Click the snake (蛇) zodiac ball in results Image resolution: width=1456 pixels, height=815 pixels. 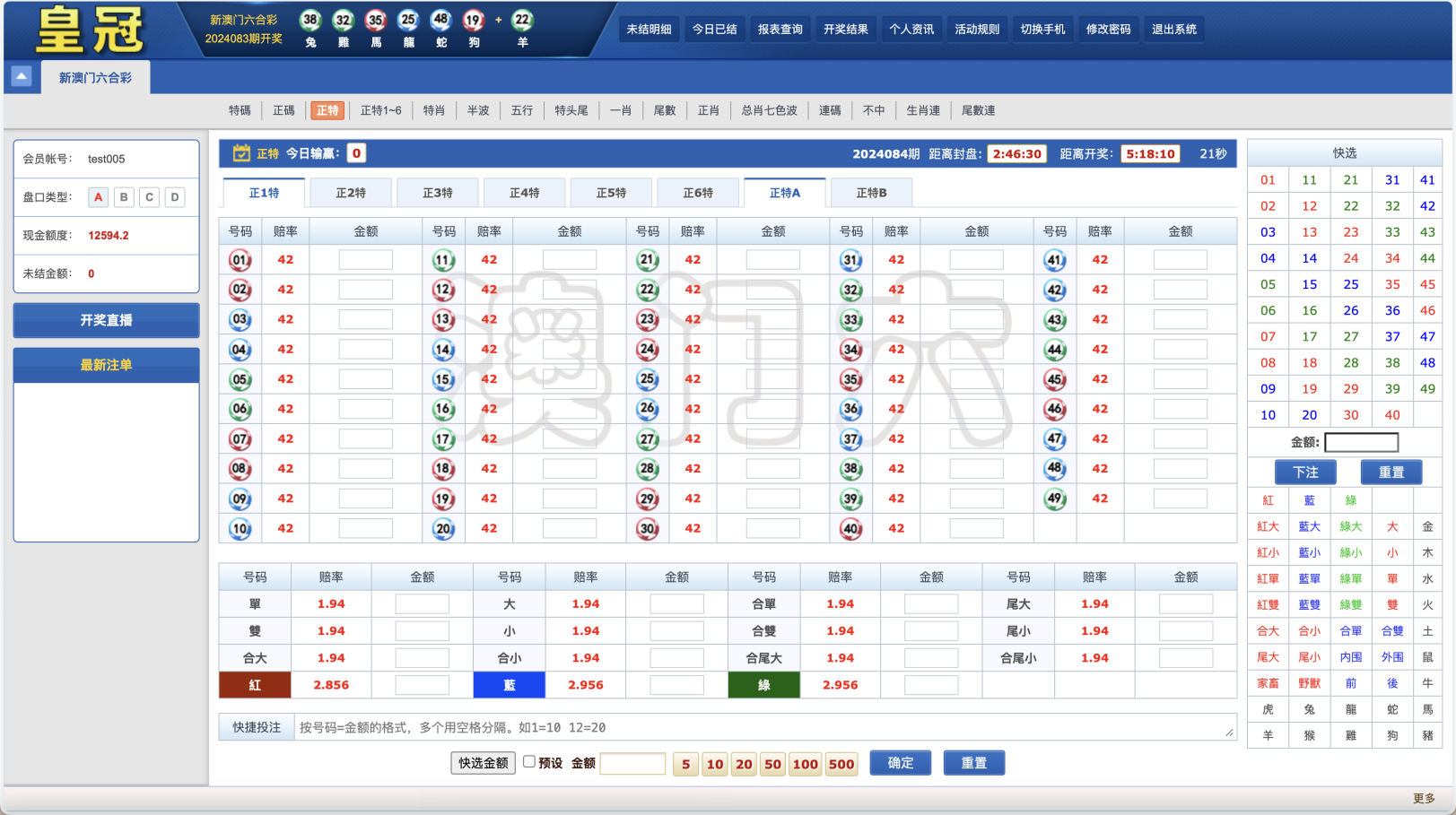(x=440, y=22)
